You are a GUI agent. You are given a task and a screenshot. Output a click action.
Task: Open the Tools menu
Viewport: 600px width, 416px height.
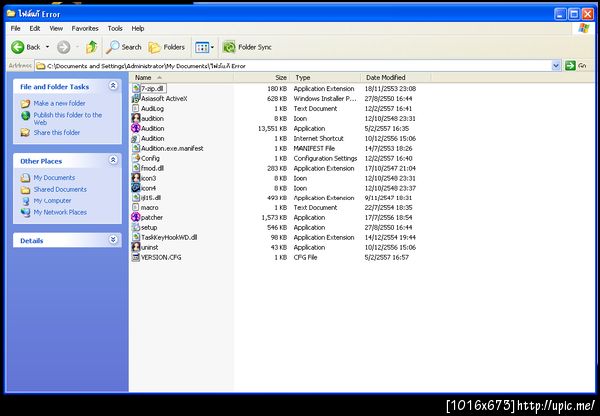[115, 28]
